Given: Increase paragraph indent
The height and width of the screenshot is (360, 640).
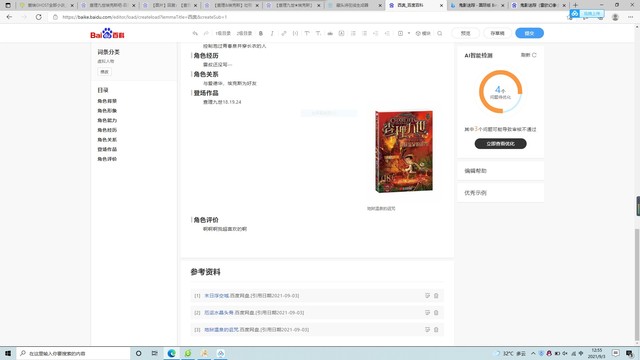Looking at the screenshot, I should 387,33.
